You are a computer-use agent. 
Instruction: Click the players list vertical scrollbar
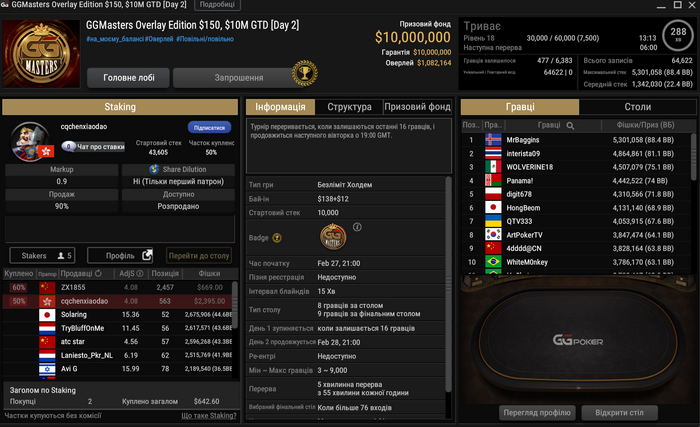point(693,156)
